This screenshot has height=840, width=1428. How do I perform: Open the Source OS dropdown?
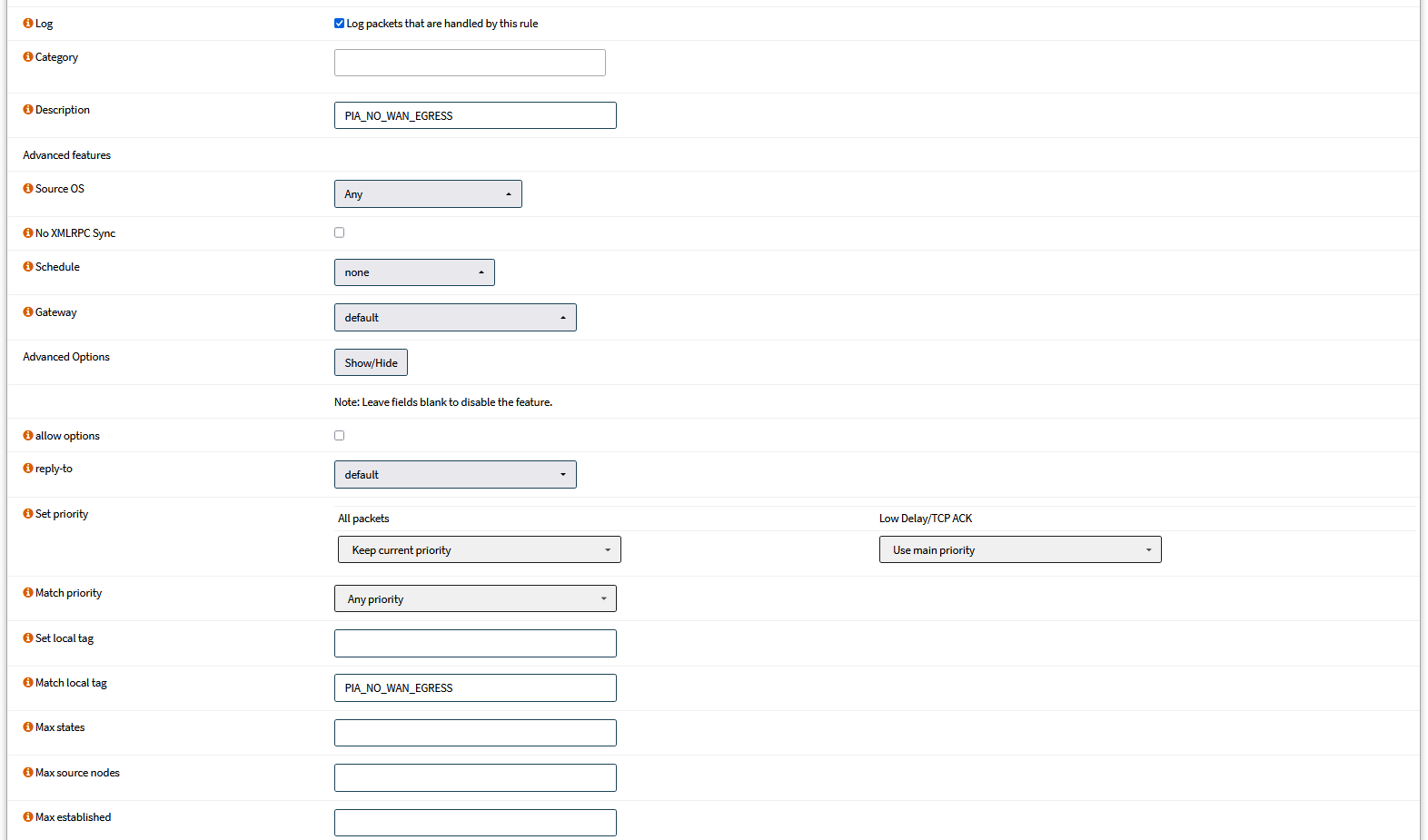click(x=428, y=194)
